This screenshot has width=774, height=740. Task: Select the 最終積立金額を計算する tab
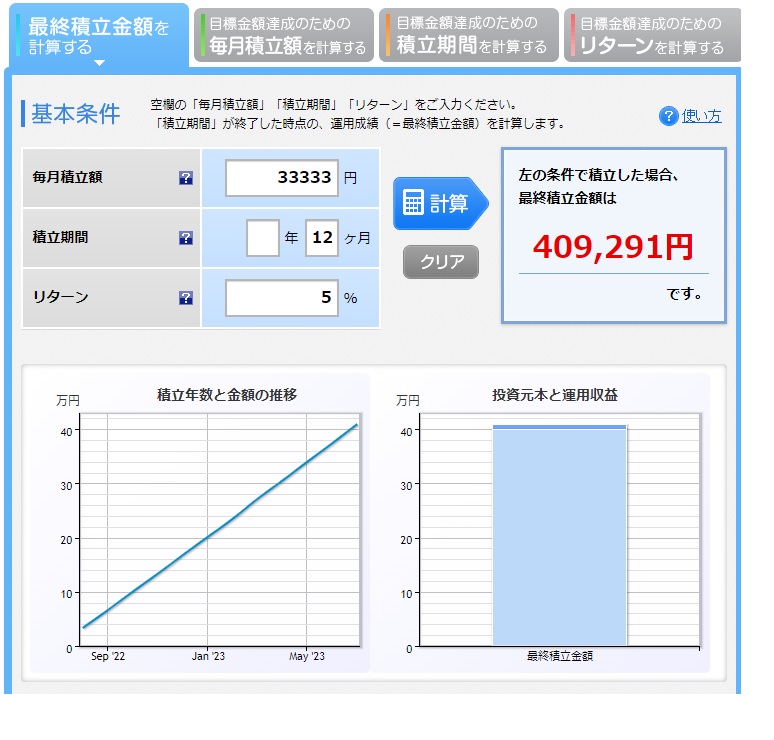coord(98,35)
